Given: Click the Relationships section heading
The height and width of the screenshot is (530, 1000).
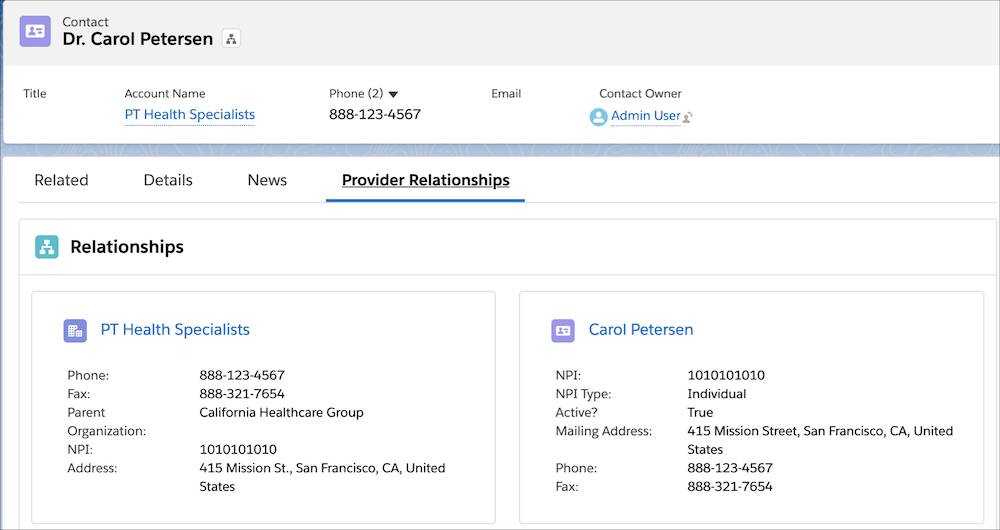Looking at the screenshot, I should 127,247.
